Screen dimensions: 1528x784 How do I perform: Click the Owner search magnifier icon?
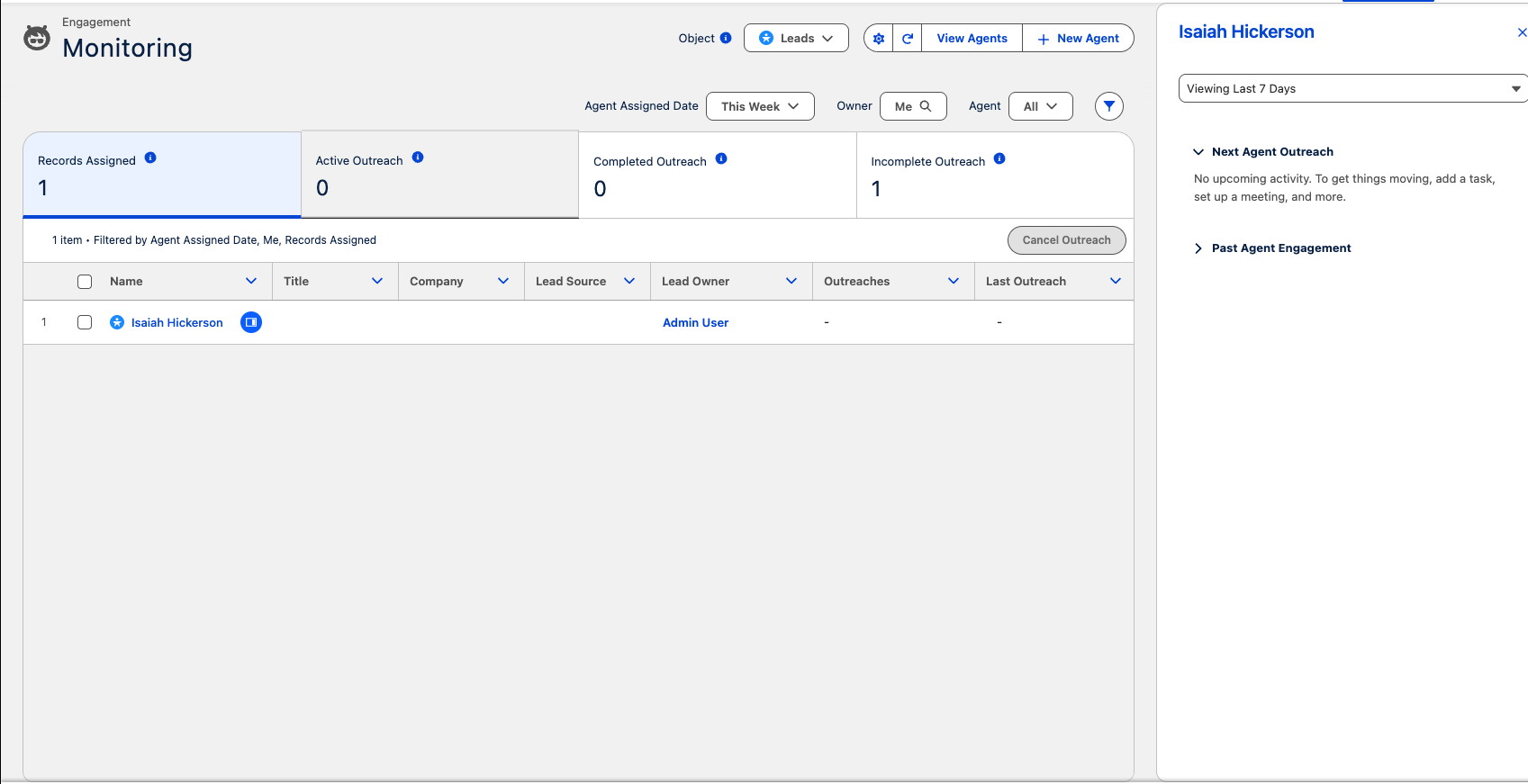pyautogui.click(x=926, y=106)
